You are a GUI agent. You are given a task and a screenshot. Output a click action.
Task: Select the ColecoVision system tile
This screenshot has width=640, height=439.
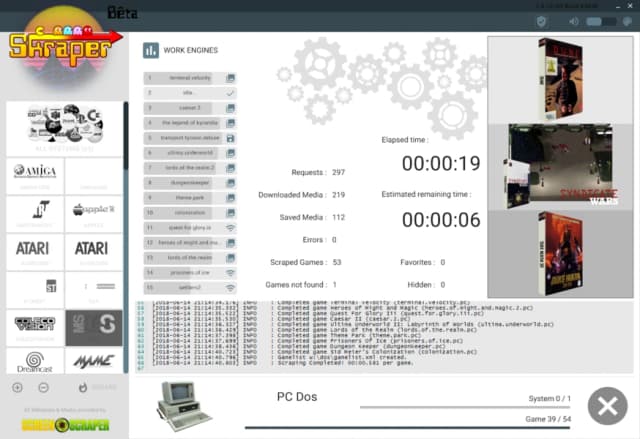(x=35, y=327)
